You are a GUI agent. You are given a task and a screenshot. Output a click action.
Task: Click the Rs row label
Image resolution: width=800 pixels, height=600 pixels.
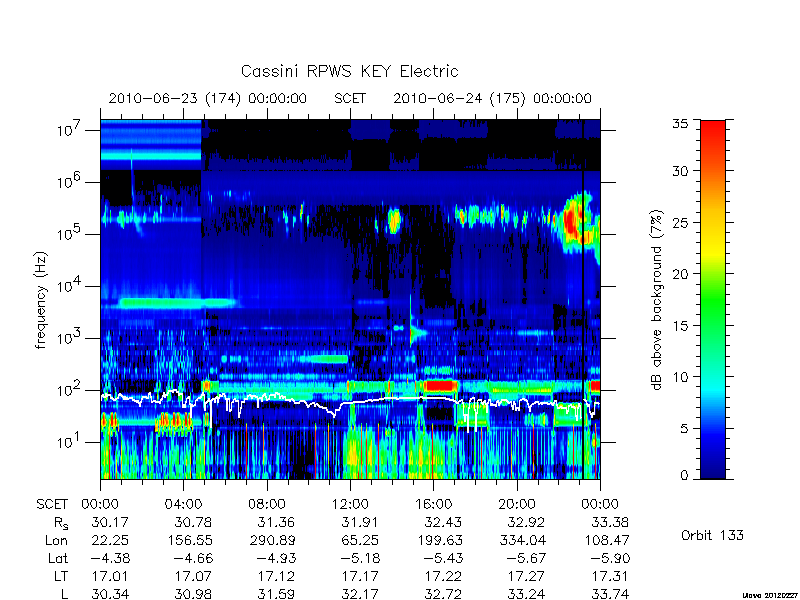[x=61, y=523]
